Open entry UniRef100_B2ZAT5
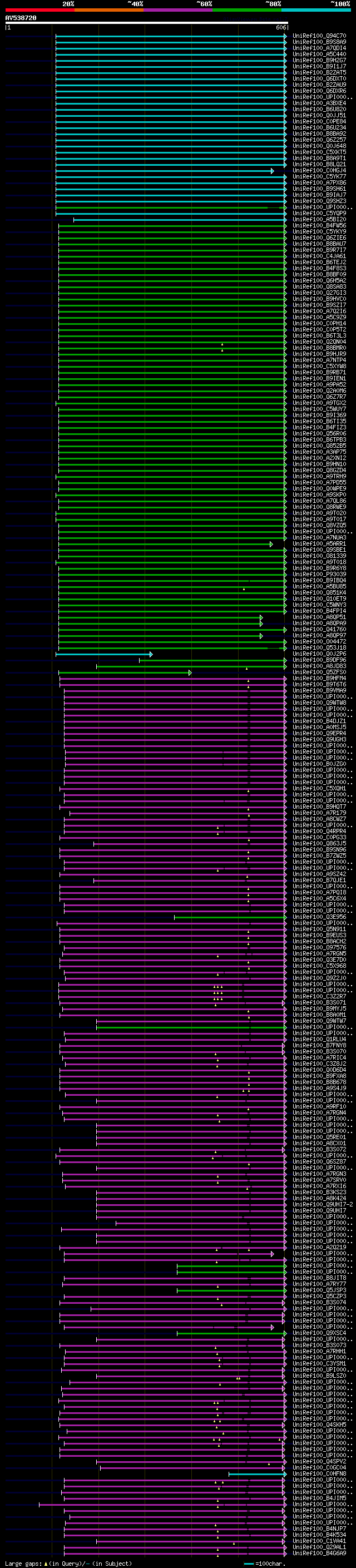The height and width of the screenshot is (1568, 356). coord(319,72)
